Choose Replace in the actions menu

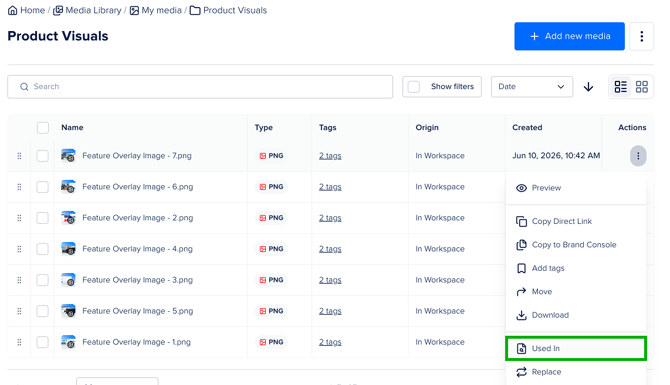[x=576, y=372]
